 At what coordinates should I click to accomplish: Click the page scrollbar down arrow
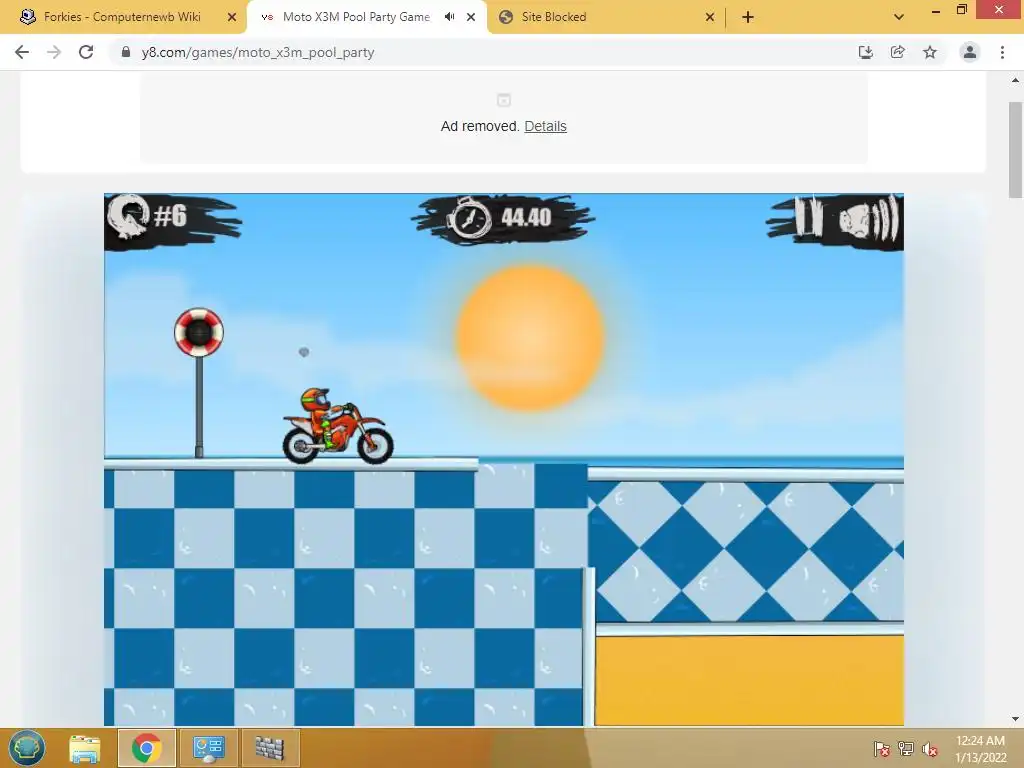(1016, 719)
